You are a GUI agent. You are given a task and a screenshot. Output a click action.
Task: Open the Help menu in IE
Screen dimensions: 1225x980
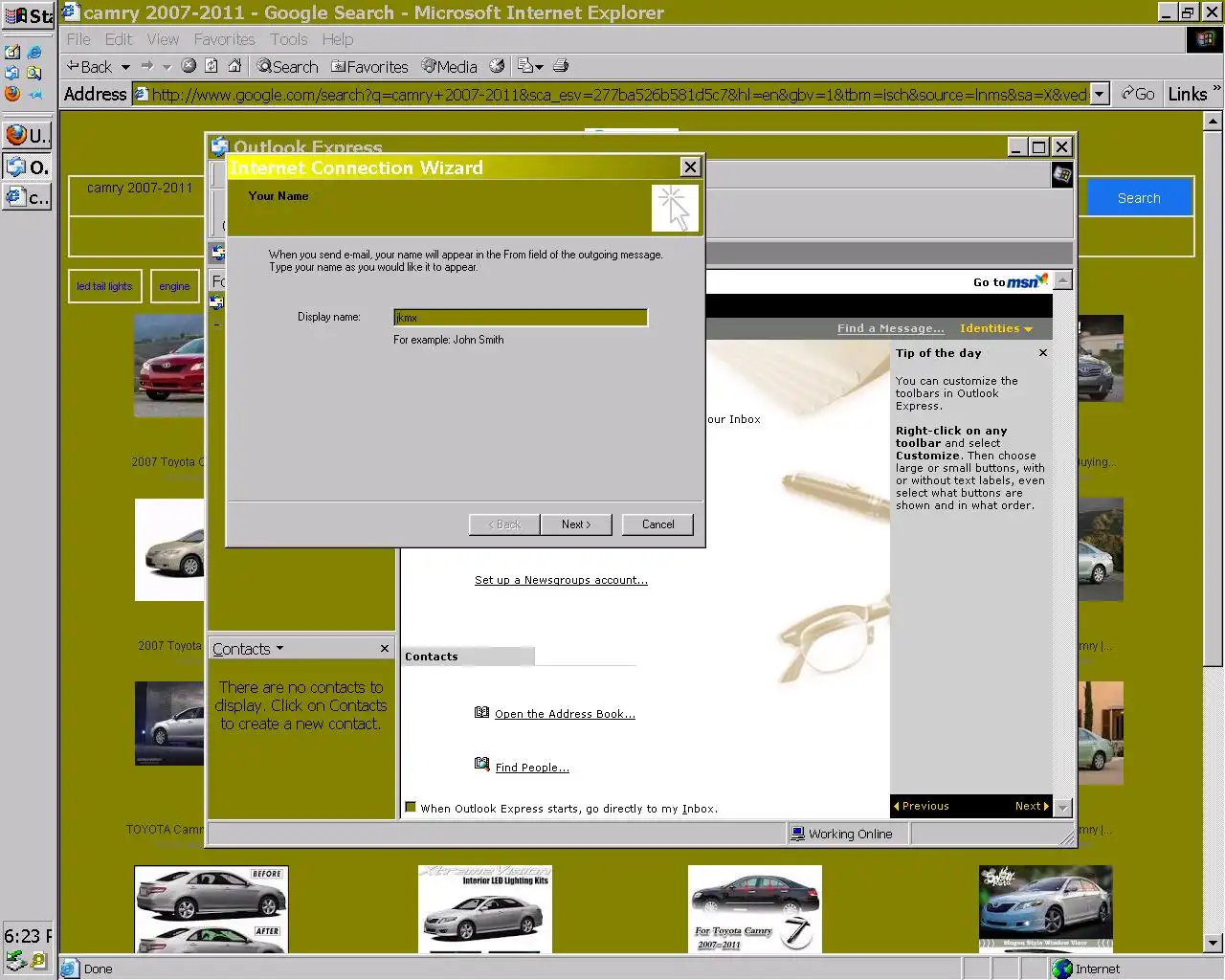click(x=338, y=39)
